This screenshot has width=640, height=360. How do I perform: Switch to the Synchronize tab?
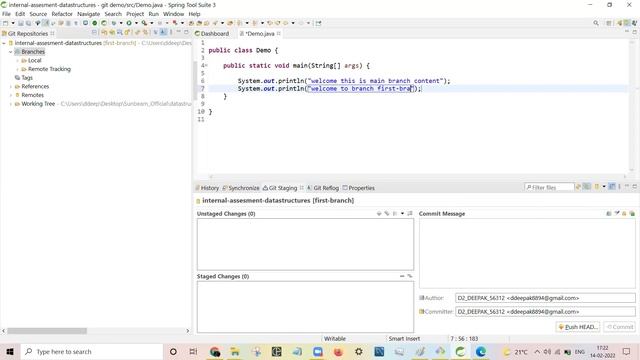click(x=241, y=188)
